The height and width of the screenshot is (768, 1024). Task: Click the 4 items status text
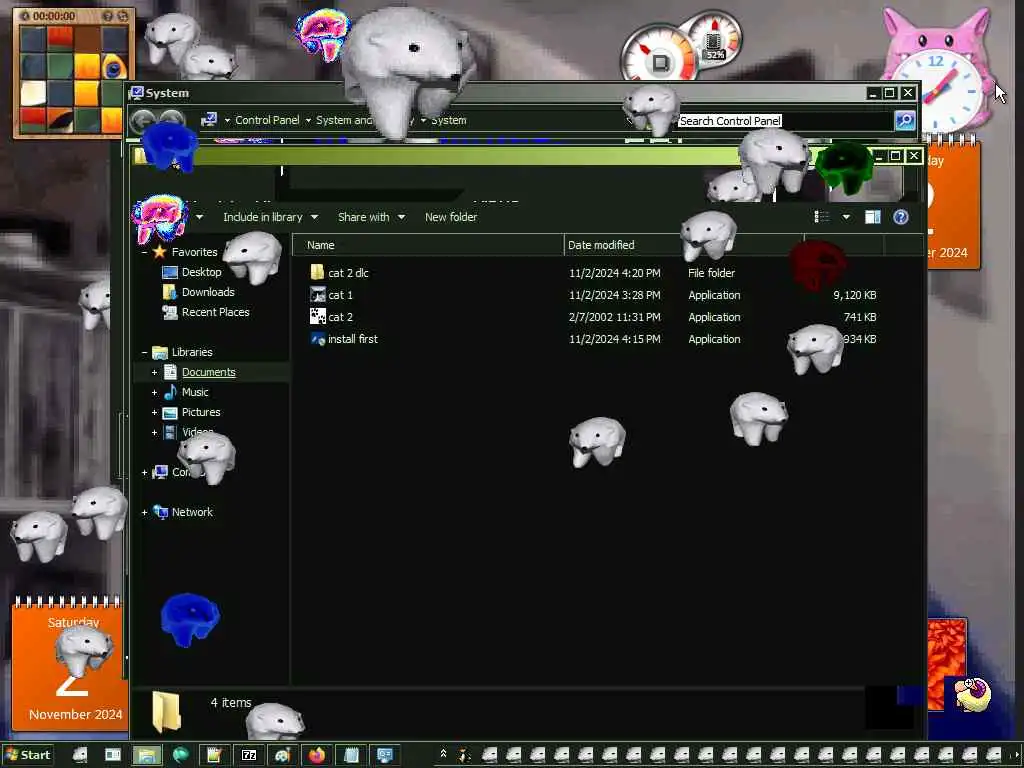[x=231, y=703]
